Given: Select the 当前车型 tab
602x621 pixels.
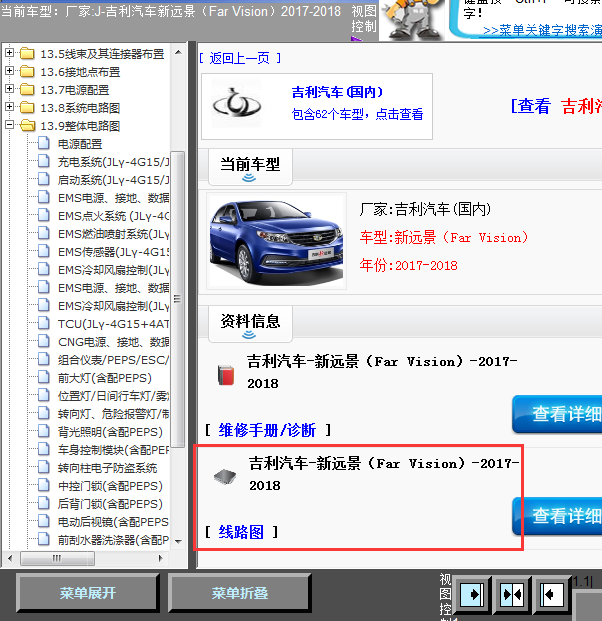Looking at the screenshot, I should point(250,166).
